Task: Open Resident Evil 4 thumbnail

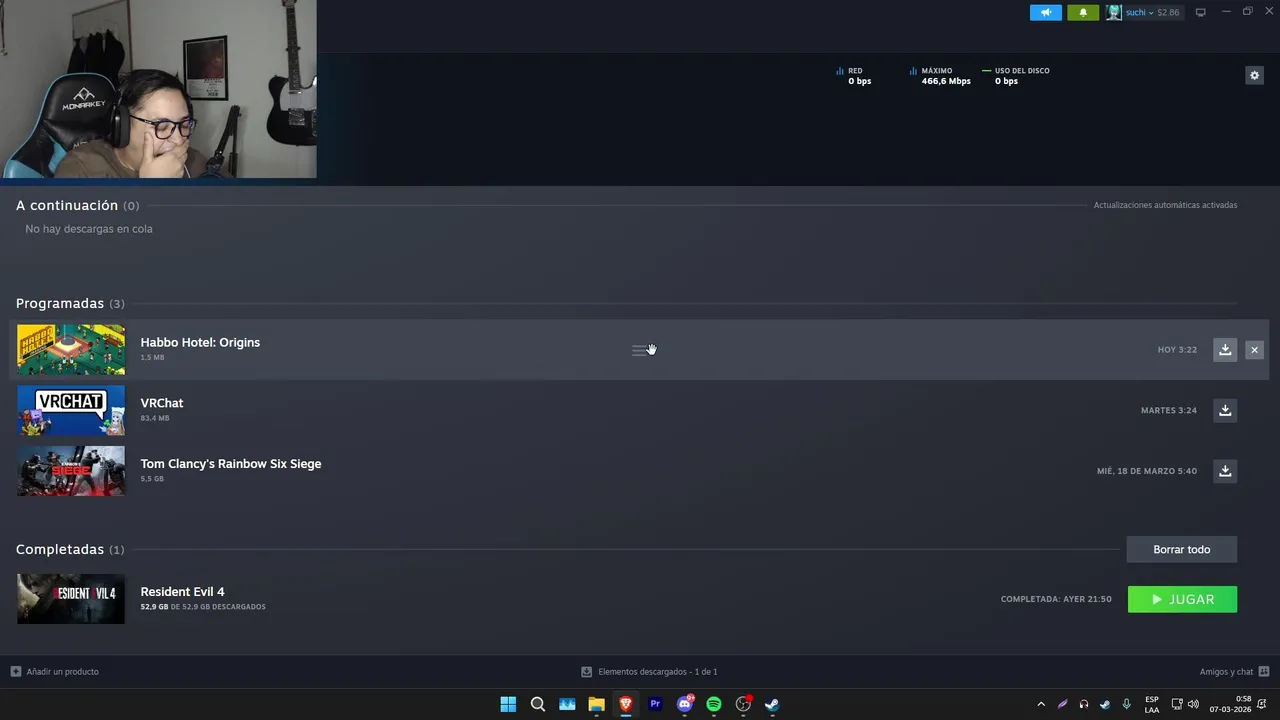Action: tap(71, 599)
